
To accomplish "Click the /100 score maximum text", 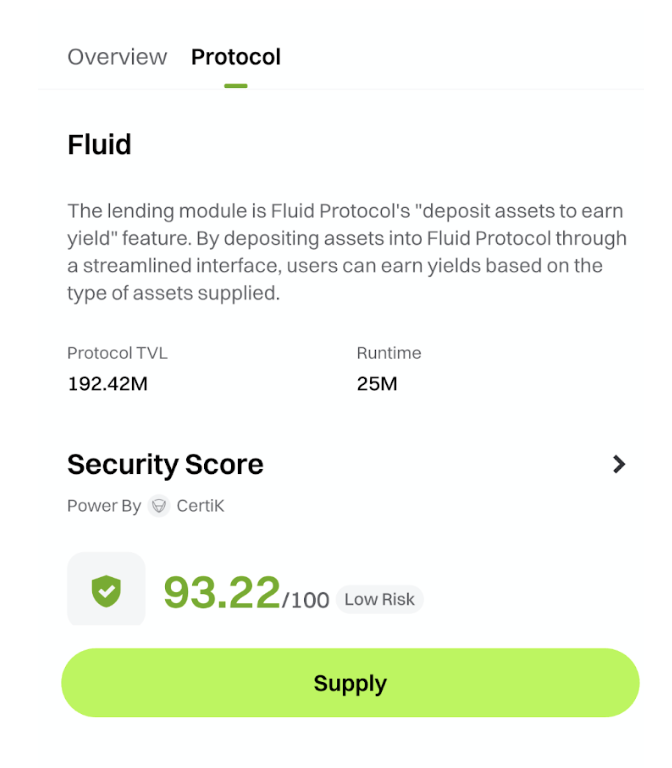I will 306,600.
